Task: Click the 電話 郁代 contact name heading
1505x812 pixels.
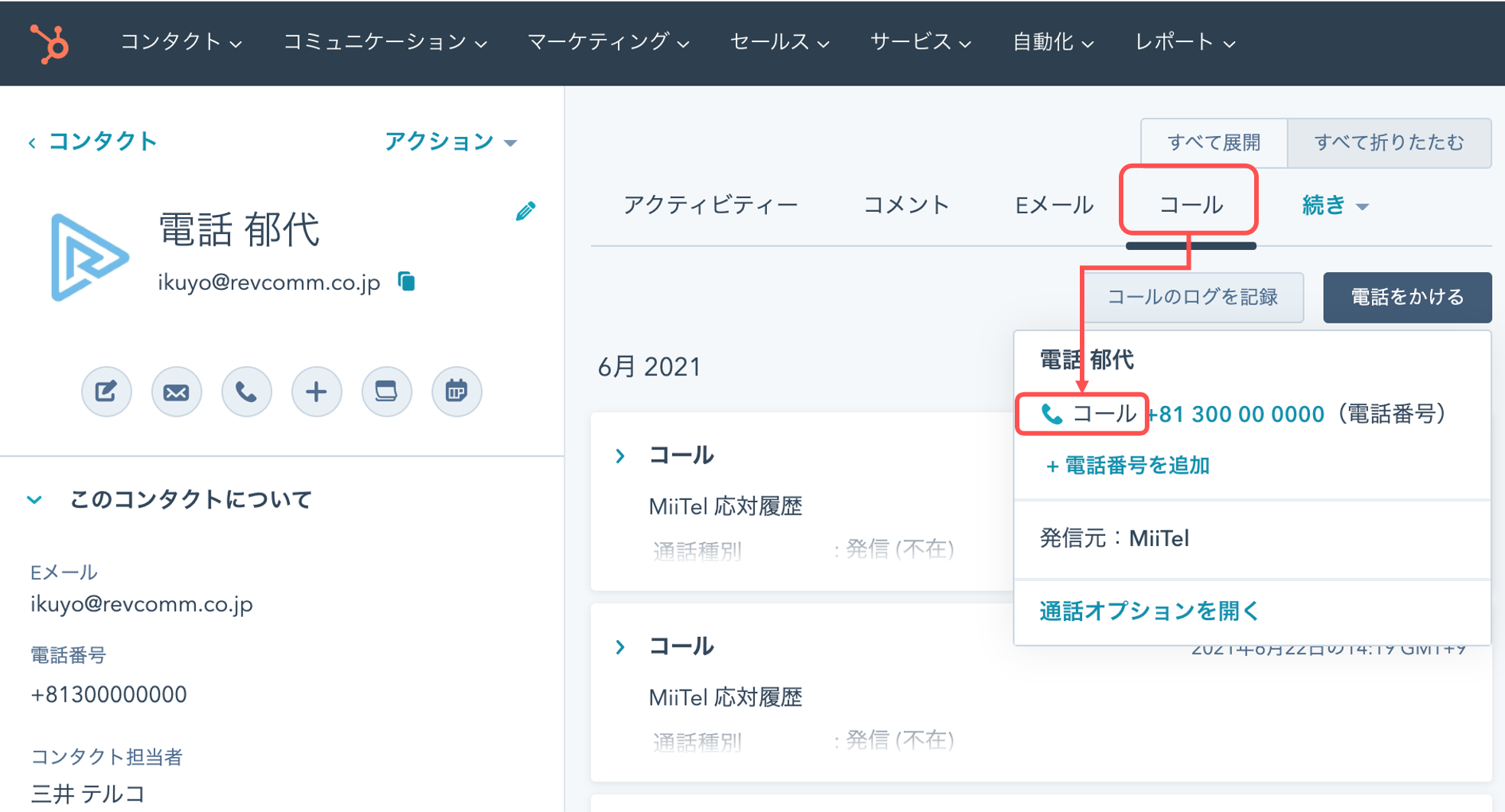Action: (x=238, y=229)
